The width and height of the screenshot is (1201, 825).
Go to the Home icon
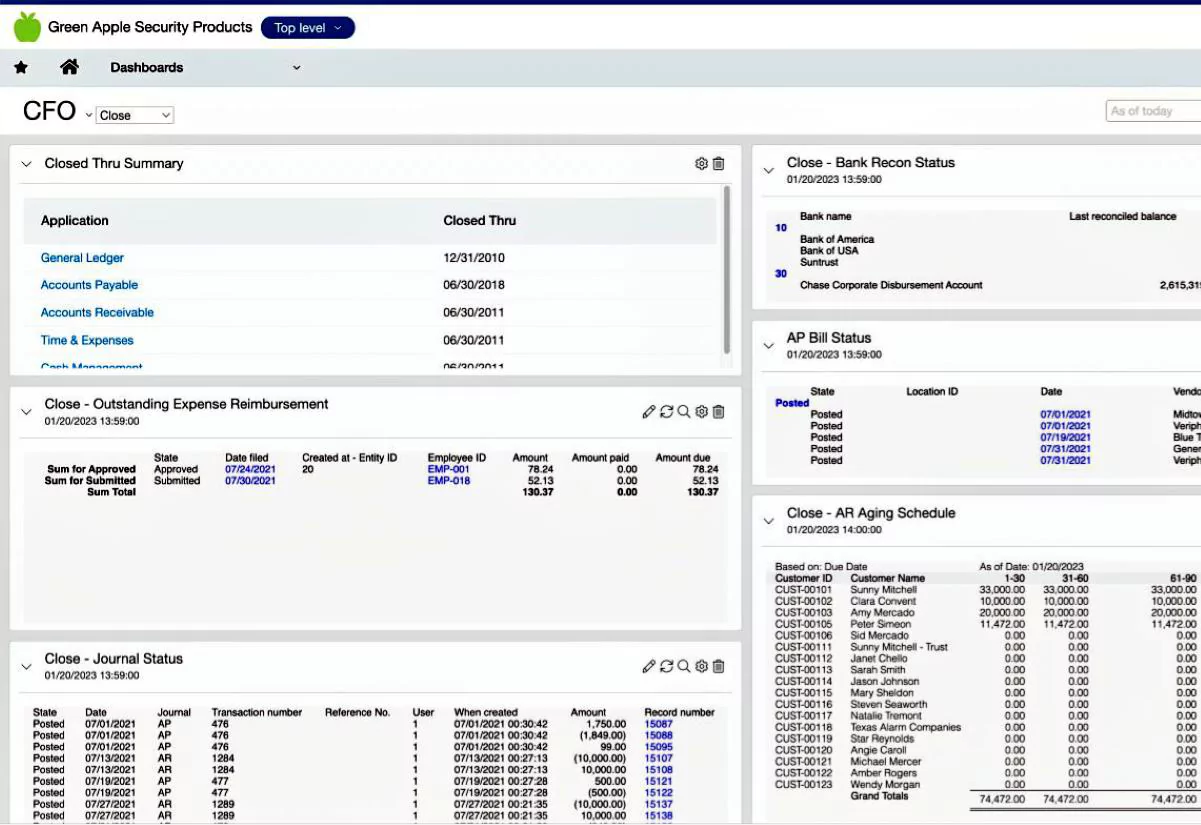pos(69,67)
